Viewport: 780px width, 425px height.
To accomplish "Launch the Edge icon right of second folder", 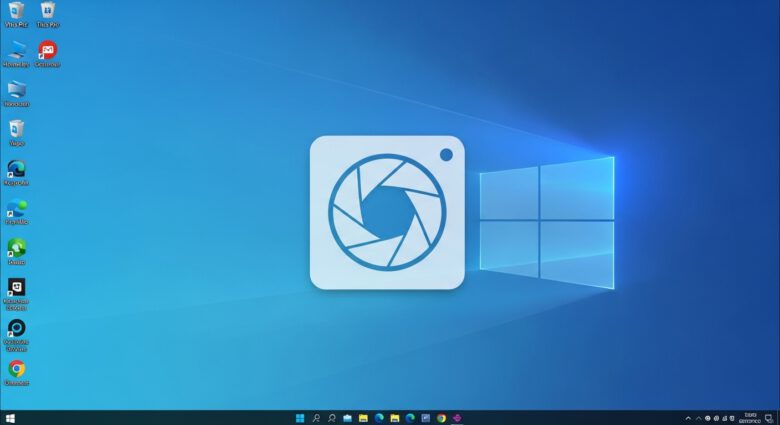I will point(410,418).
